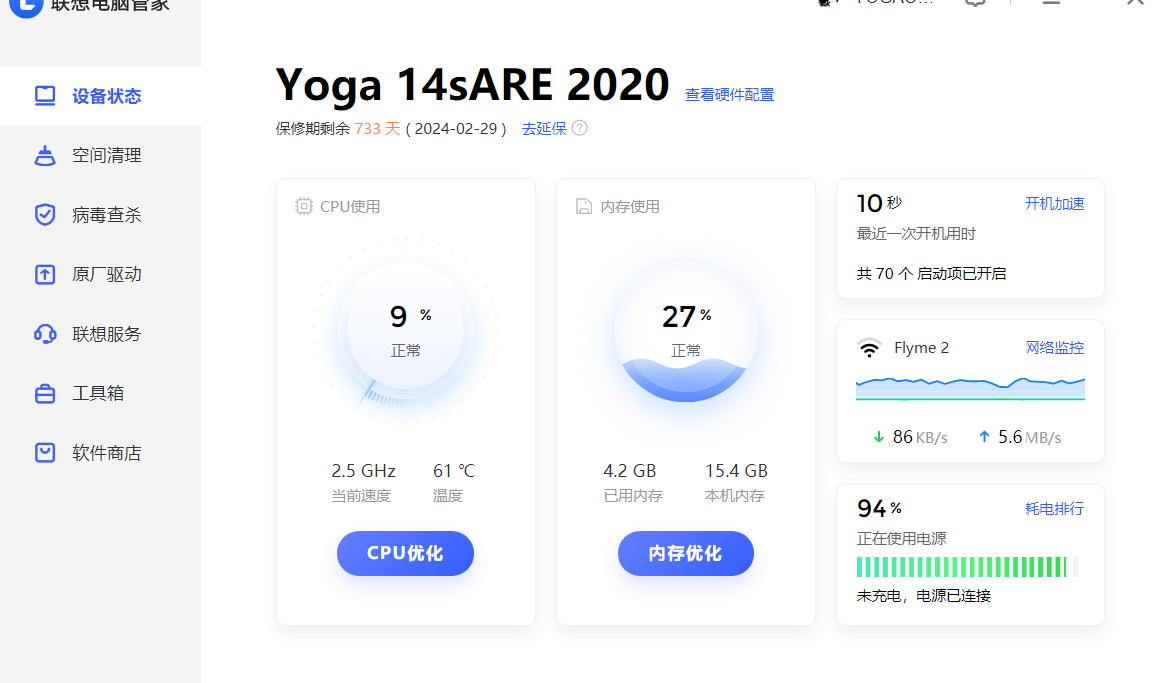Click the broom icon beside 空间清理
This screenshot has width=1154, height=683.
click(x=45, y=155)
